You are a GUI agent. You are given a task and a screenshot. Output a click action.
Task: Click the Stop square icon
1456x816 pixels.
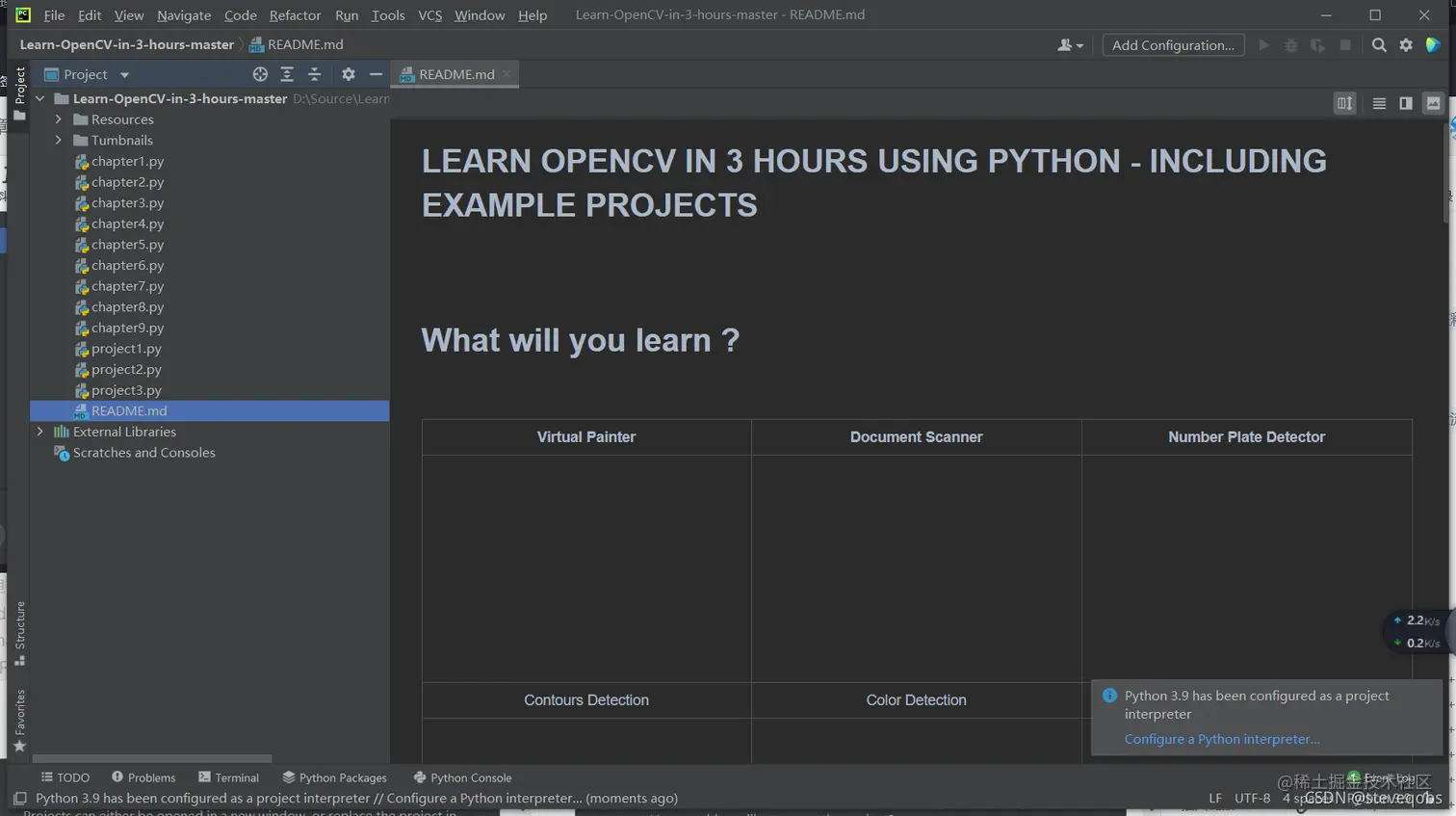(1345, 45)
